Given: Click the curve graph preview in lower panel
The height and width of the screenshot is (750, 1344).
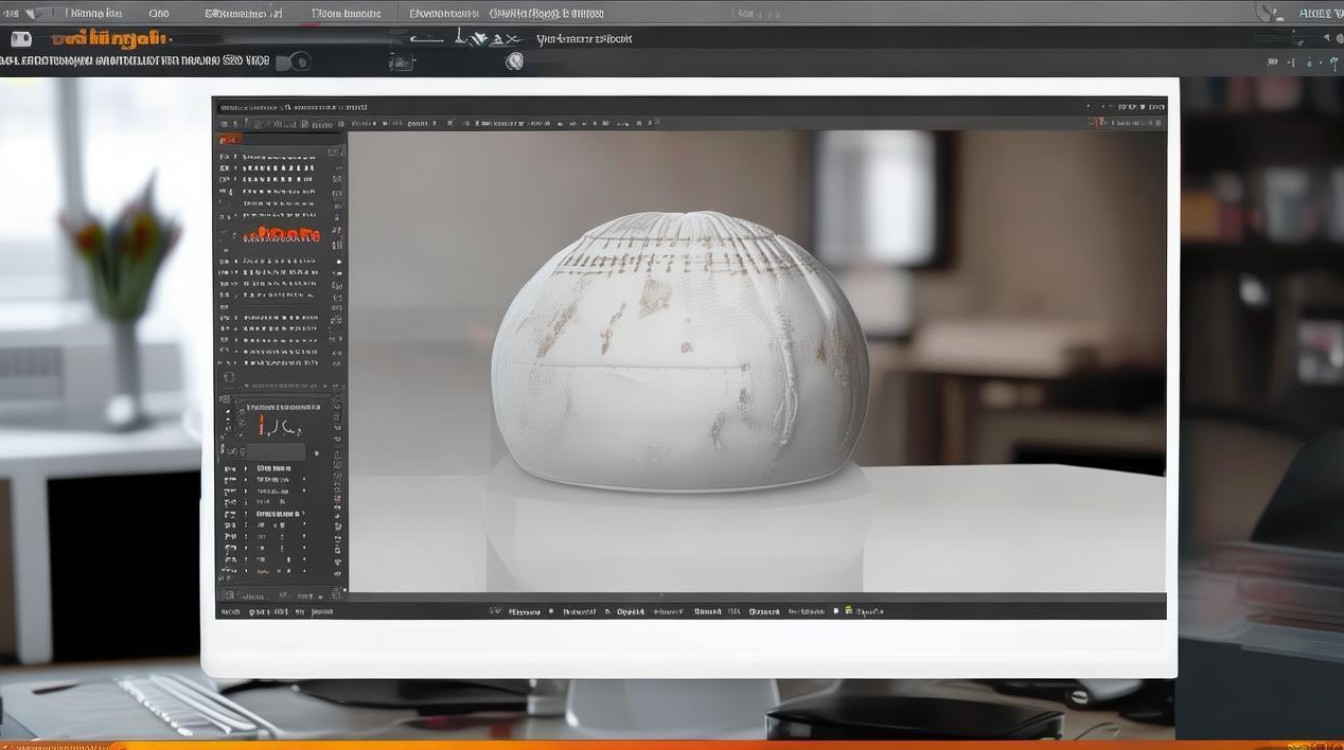Looking at the screenshot, I should [278, 427].
